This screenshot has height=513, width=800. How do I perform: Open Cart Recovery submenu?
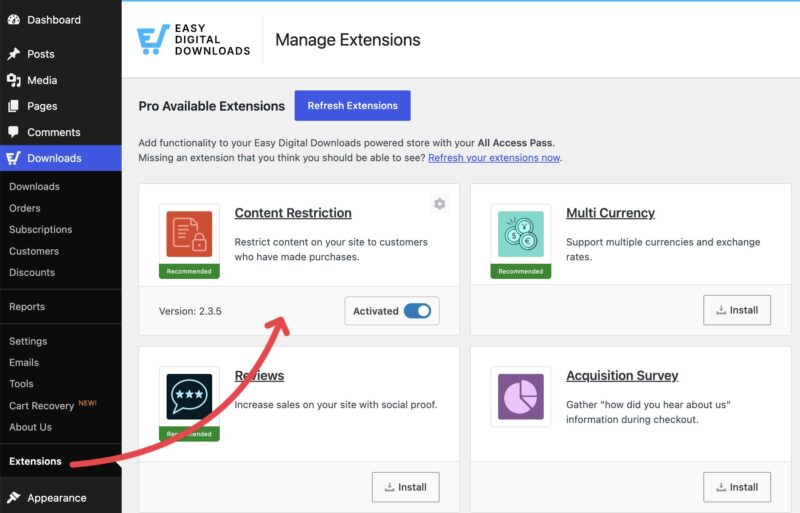click(x=41, y=406)
